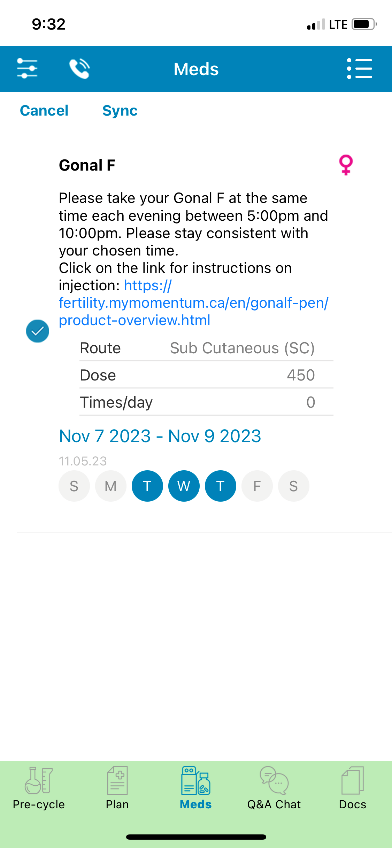Toggle the Sunday day circle
Image resolution: width=392 pixels, height=848 pixels.
click(x=74, y=486)
